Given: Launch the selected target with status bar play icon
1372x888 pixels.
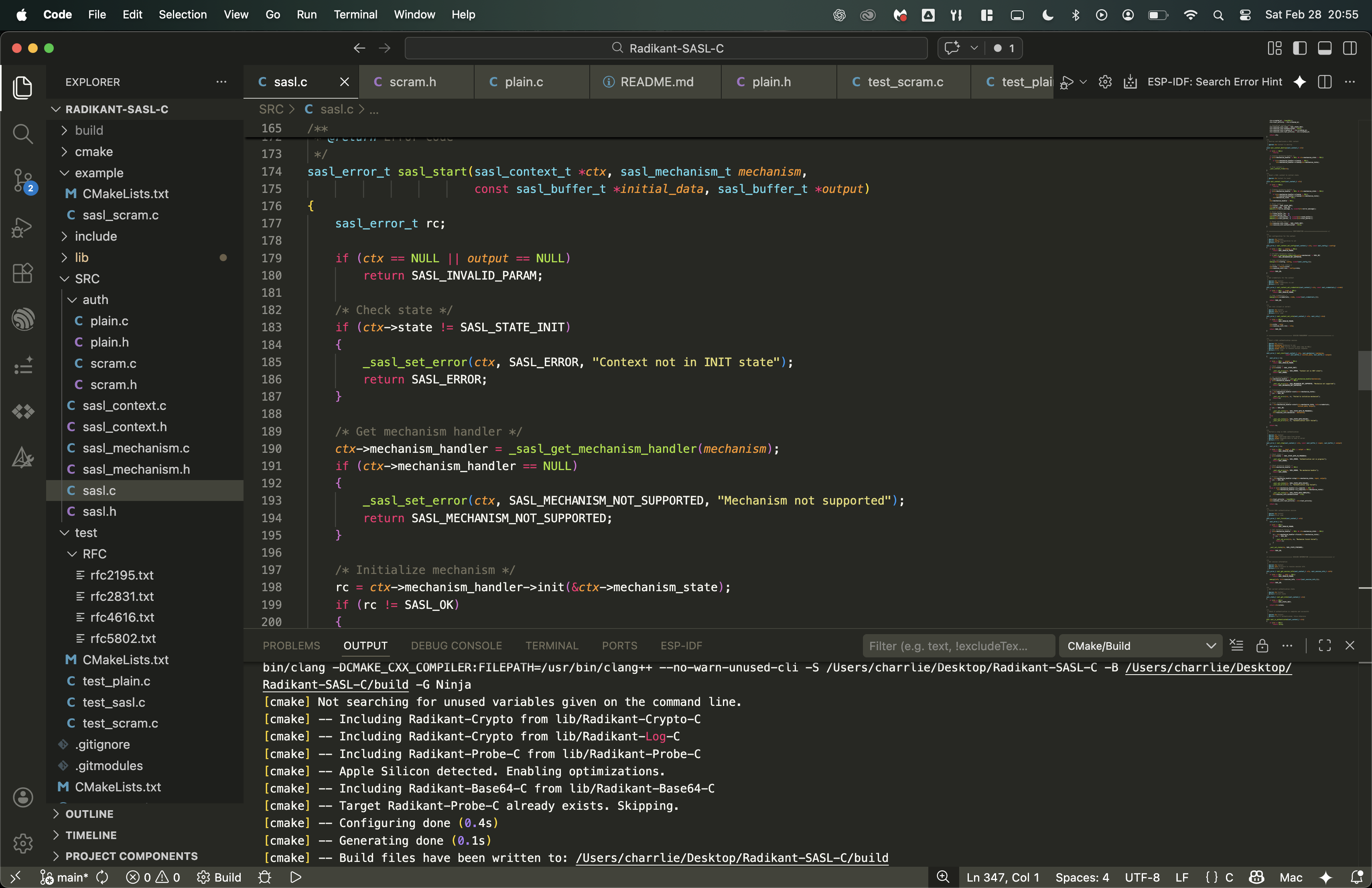Looking at the screenshot, I should point(296,877).
